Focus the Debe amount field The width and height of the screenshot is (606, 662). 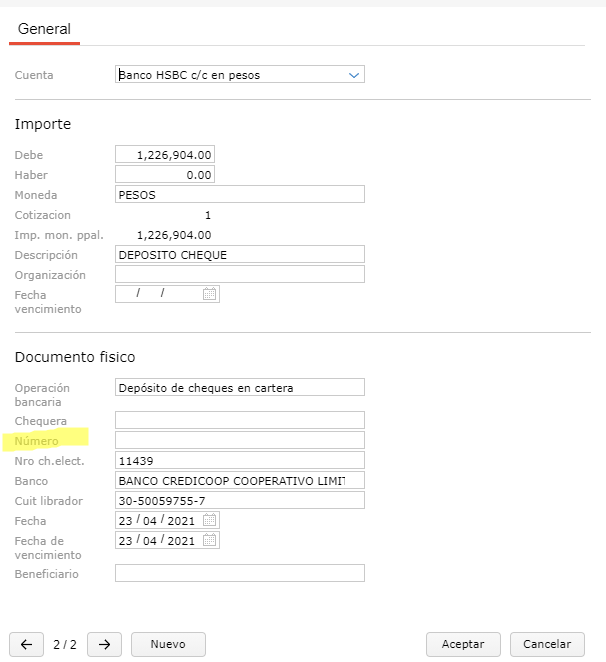coord(165,155)
